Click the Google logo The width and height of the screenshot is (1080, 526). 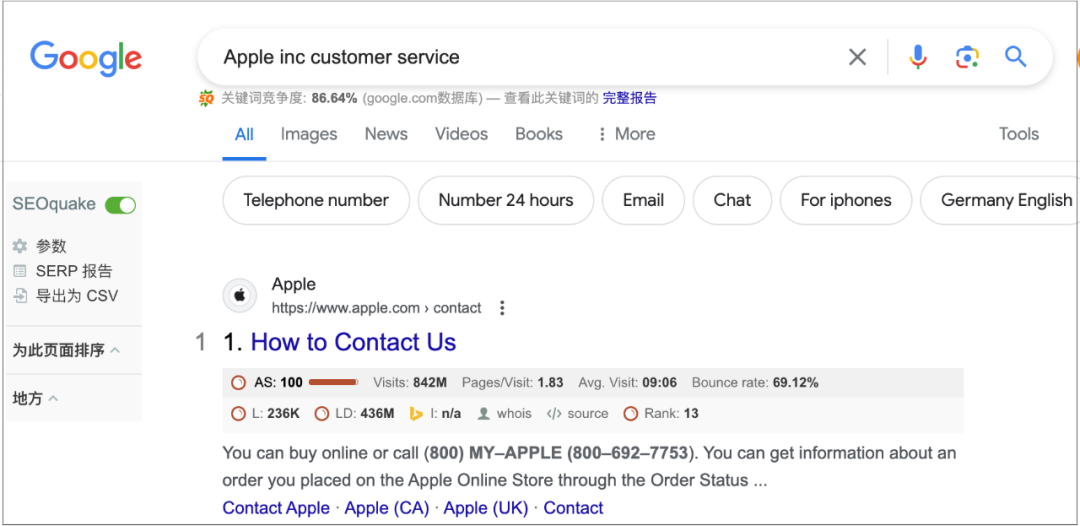pos(86,59)
